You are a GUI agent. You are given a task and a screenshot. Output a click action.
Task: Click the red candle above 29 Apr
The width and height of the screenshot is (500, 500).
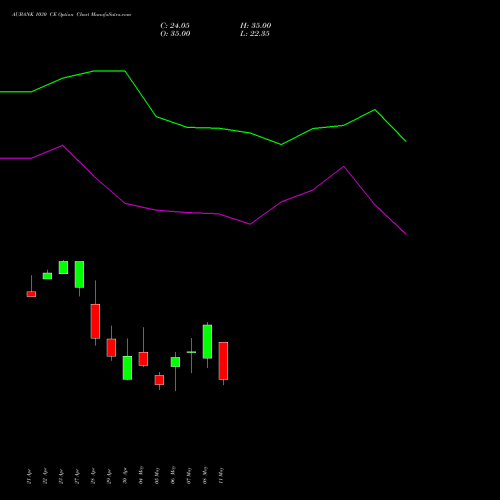111,348
